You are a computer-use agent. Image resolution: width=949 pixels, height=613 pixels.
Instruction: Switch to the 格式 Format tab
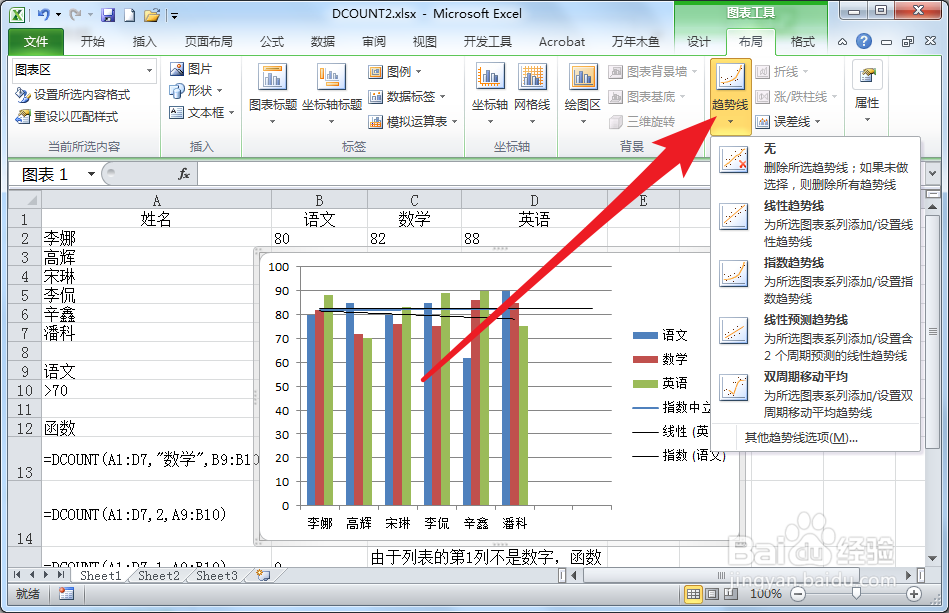pos(803,41)
